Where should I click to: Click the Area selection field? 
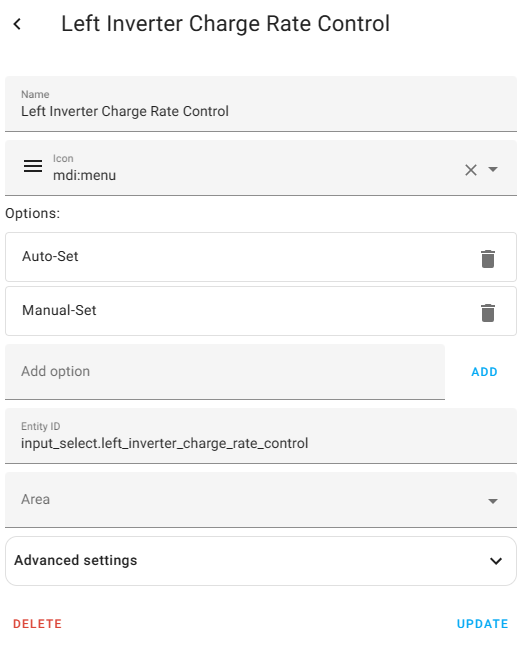[261, 500]
